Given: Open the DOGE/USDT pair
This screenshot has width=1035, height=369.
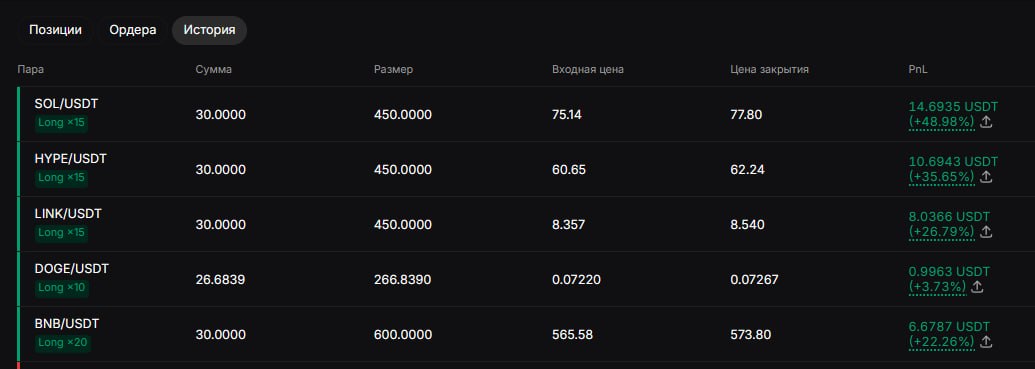Looking at the screenshot, I should click(x=71, y=269).
